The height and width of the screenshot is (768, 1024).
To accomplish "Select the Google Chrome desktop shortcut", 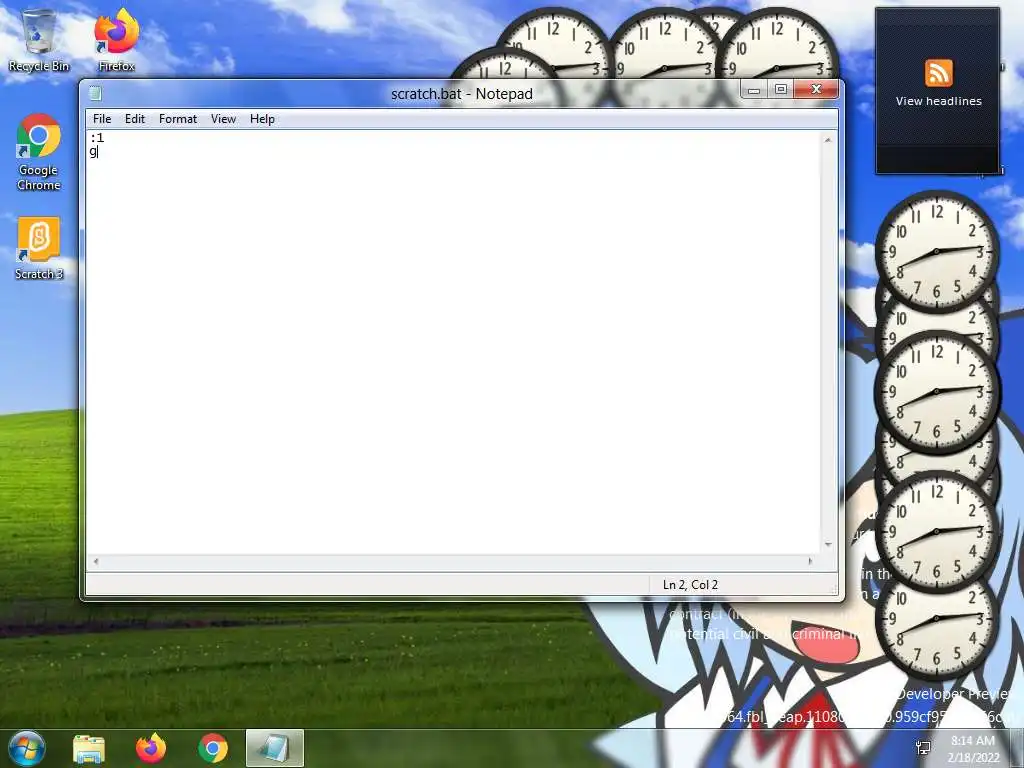I will pos(39,153).
